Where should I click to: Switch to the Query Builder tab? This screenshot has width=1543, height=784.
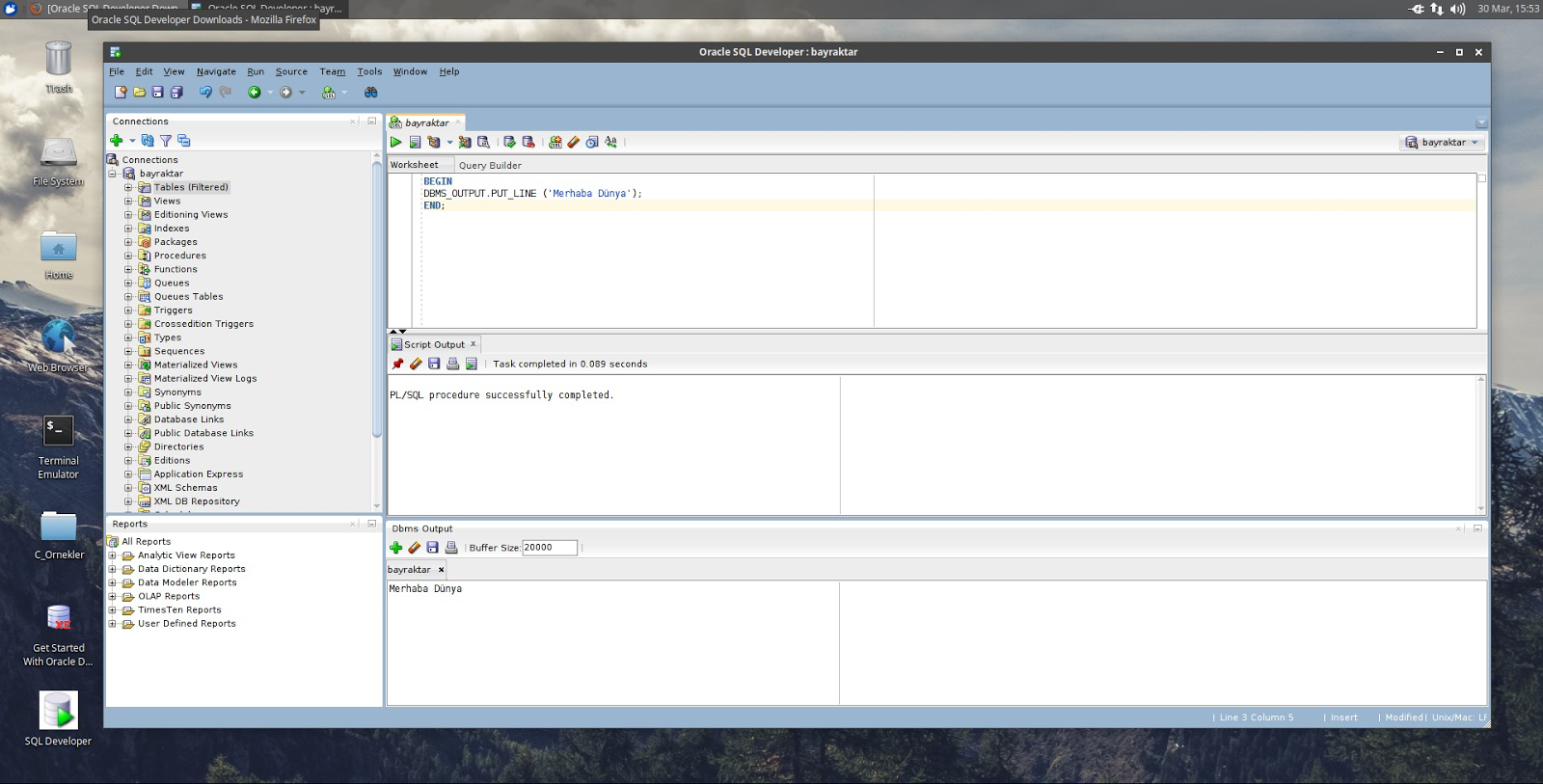tap(490, 165)
